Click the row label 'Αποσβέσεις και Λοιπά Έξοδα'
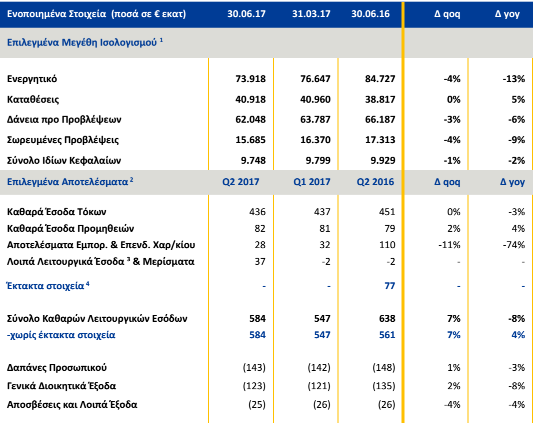Image resolution: width=534 pixels, height=423 pixels. (x=72, y=405)
